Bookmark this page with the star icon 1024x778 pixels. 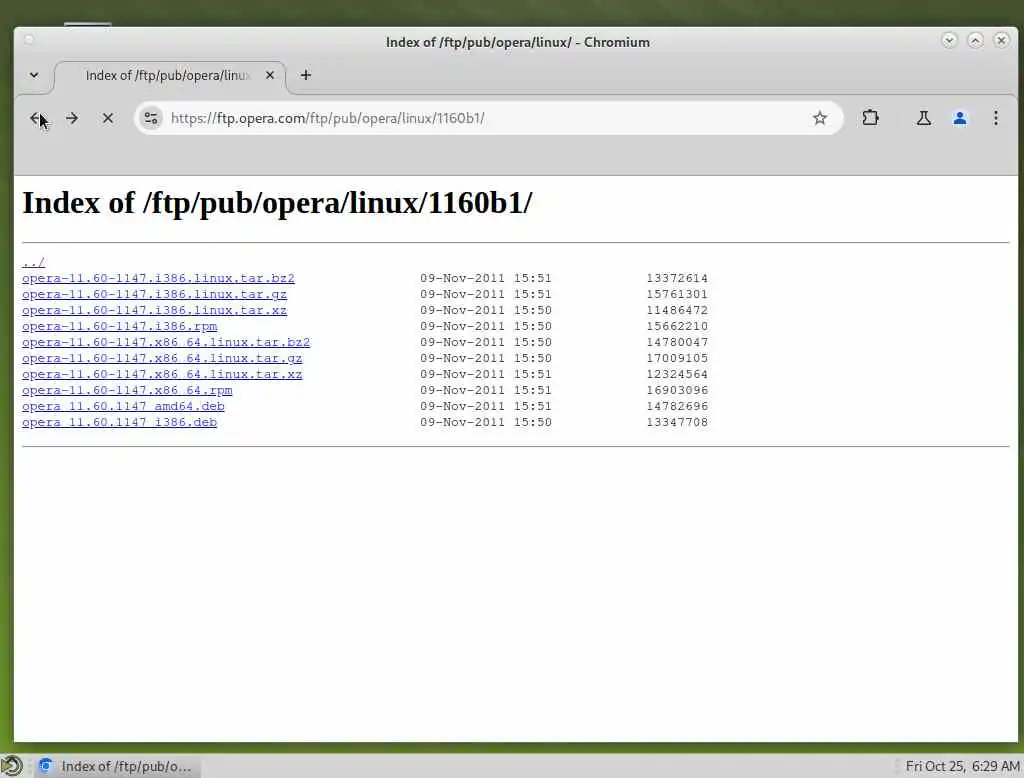pos(820,118)
